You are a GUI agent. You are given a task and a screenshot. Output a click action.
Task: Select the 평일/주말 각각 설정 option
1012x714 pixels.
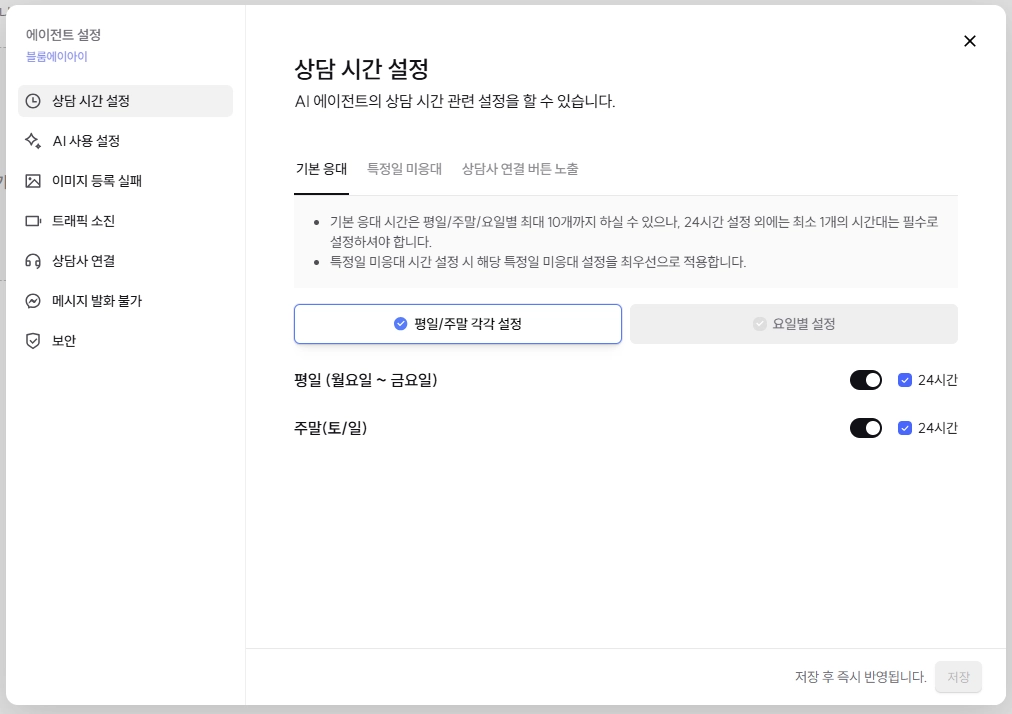(458, 324)
